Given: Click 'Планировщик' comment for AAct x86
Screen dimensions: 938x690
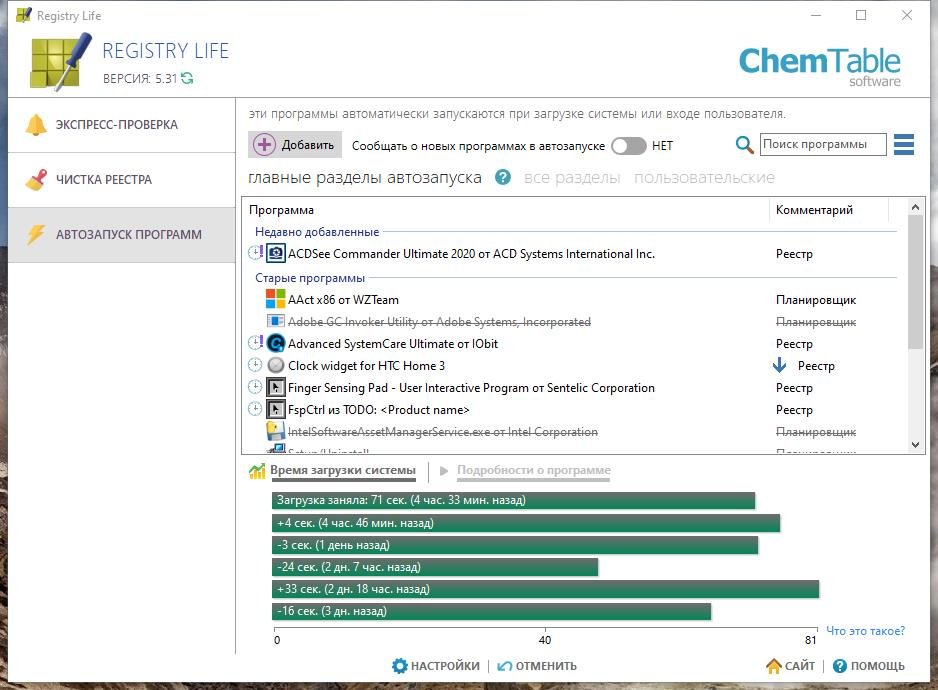Looking at the screenshot, I should 816,300.
